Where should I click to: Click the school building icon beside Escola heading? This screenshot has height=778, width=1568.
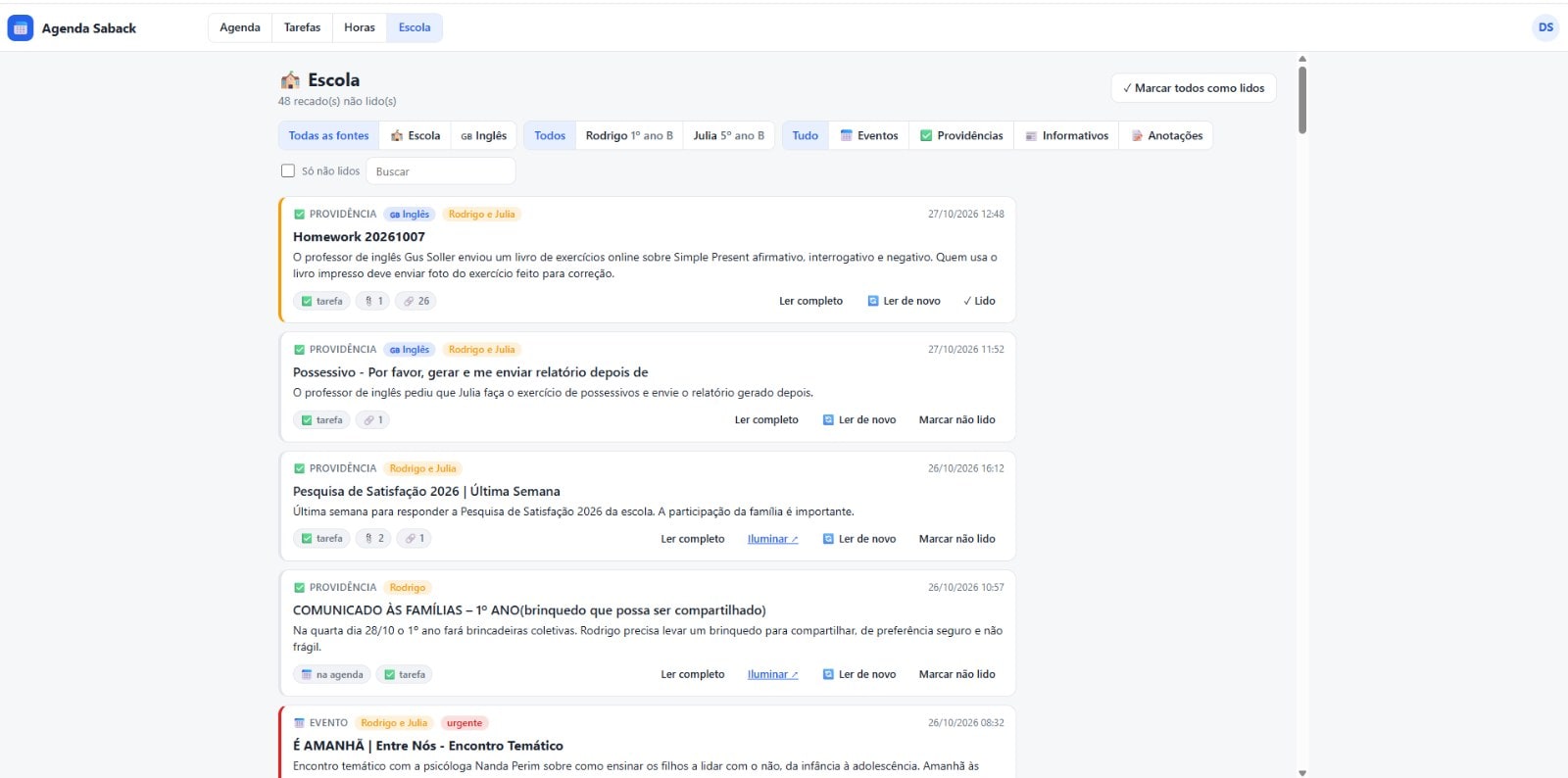coord(290,79)
